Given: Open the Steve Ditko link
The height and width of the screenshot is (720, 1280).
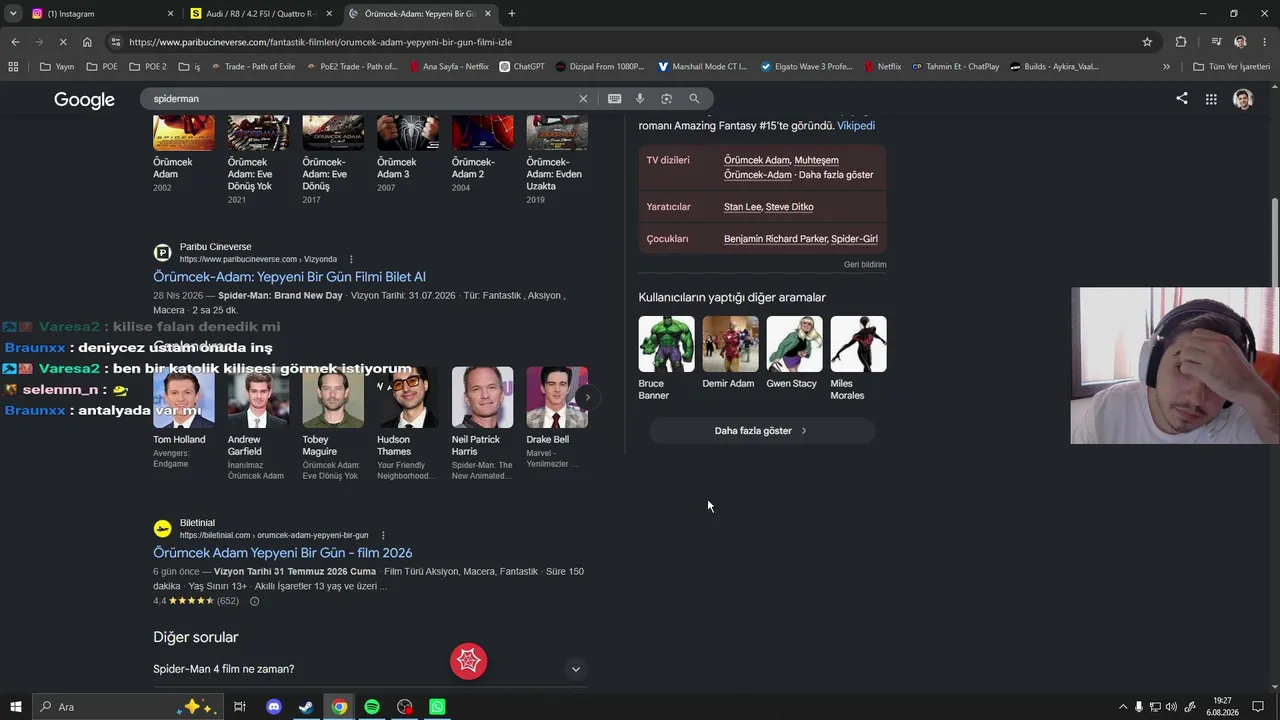Looking at the screenshot, I should [789, 207].
